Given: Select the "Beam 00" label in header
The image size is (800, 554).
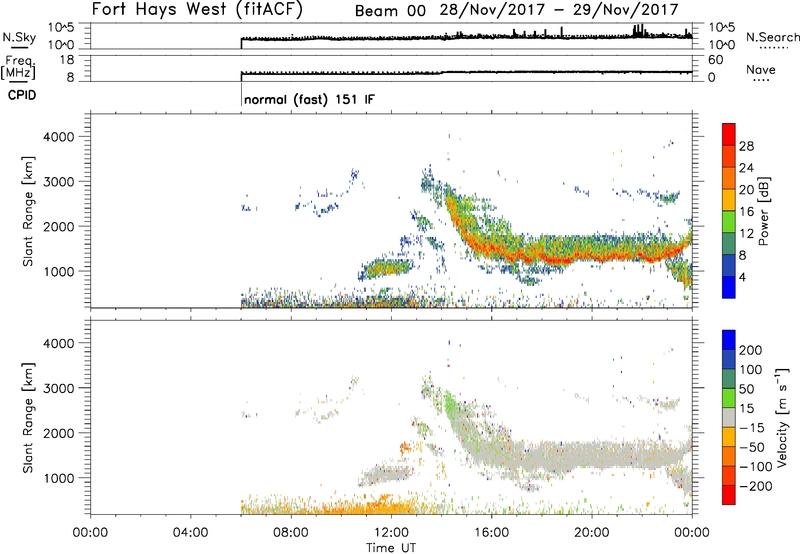Looking at the screenshot, I should coord(390,10).
